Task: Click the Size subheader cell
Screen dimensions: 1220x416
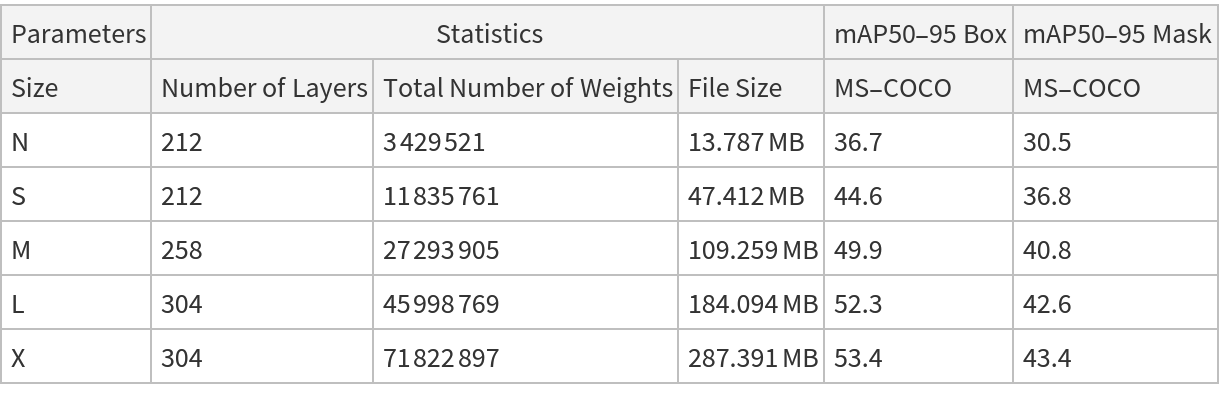Action: [35, 88]
